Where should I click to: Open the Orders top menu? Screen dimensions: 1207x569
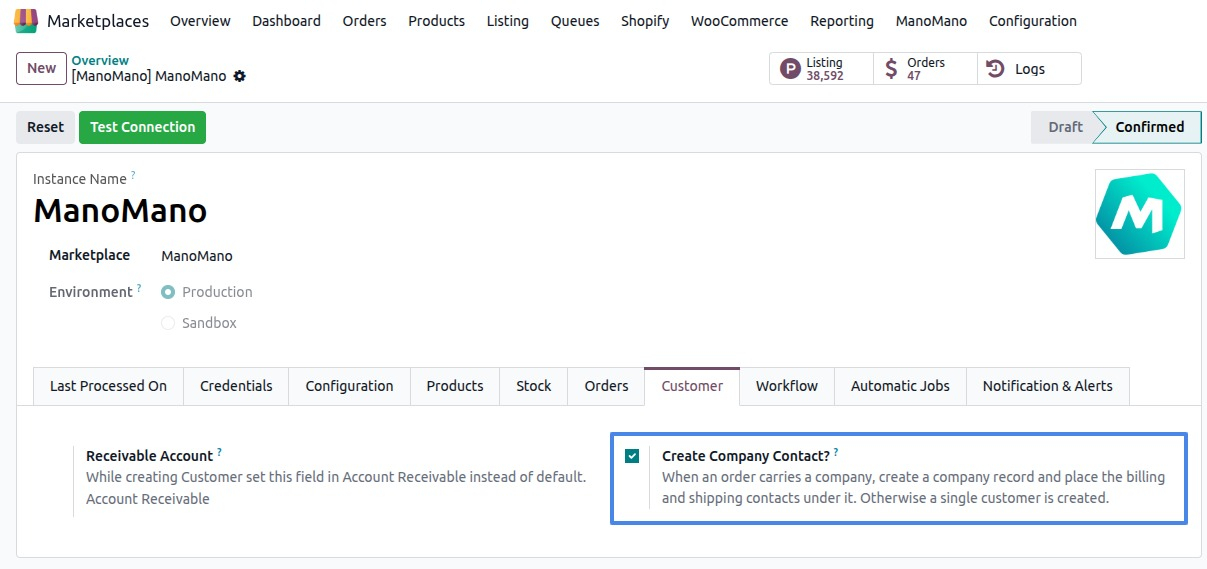tap(364, 21)
